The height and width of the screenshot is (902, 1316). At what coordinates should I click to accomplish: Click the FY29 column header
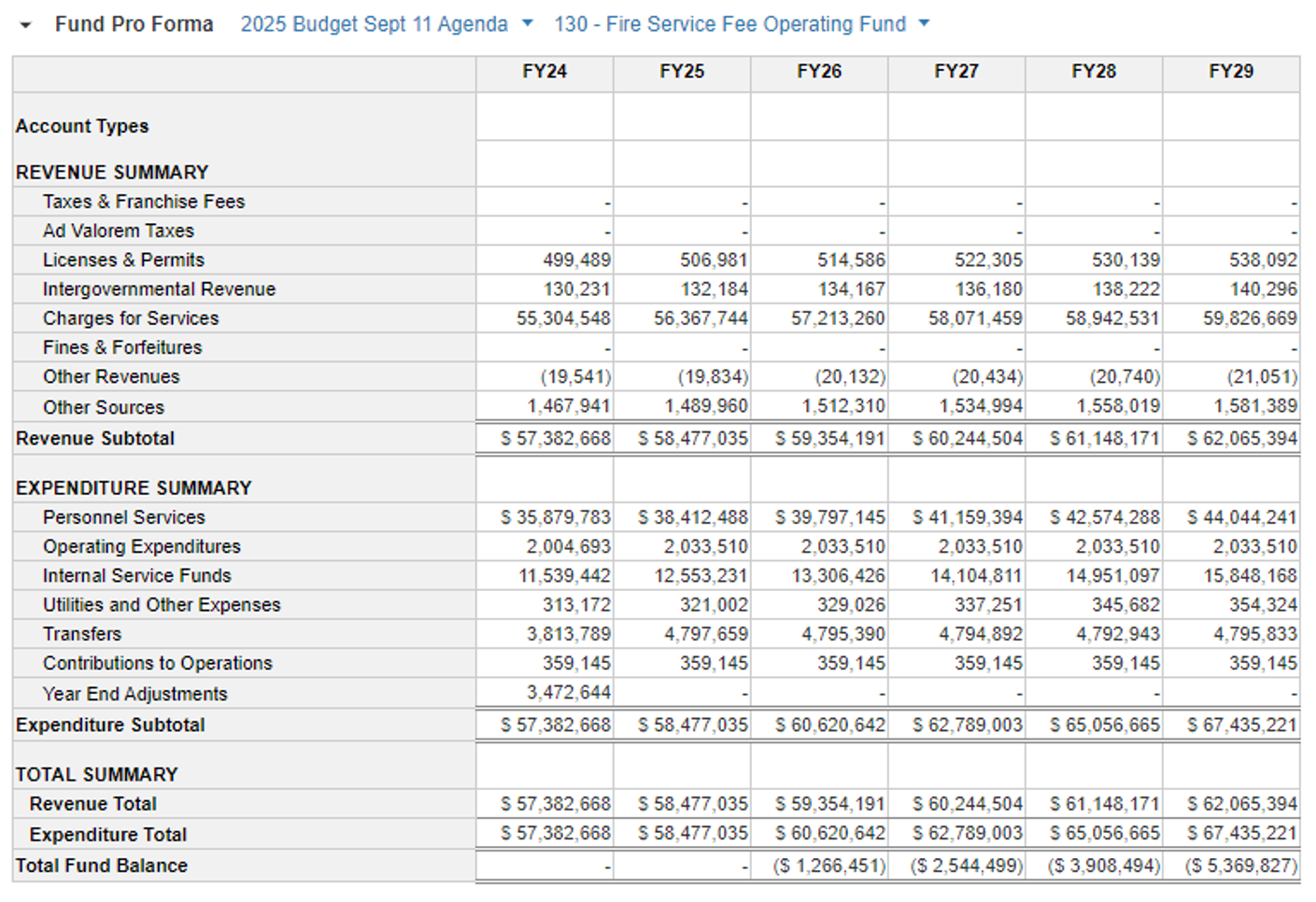1231,72
